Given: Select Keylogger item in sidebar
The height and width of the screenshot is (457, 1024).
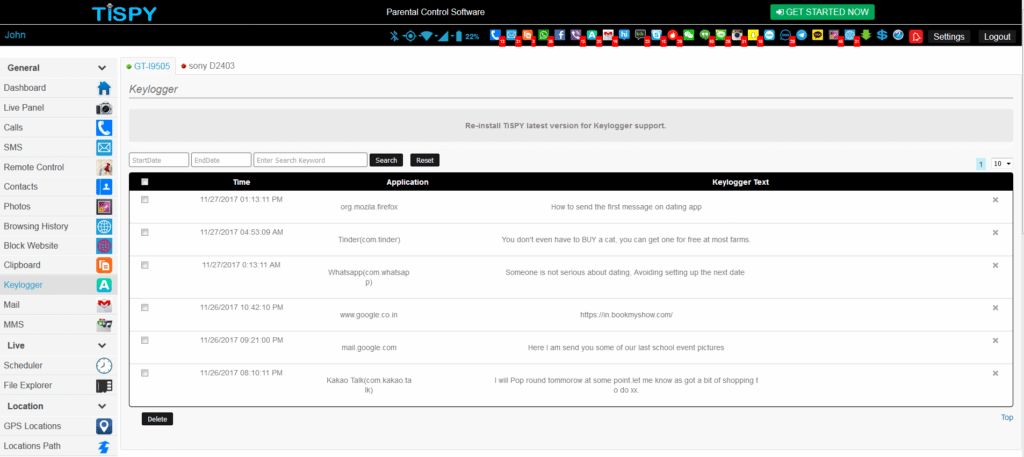Looking at the screenshot, I should [59, 285].
